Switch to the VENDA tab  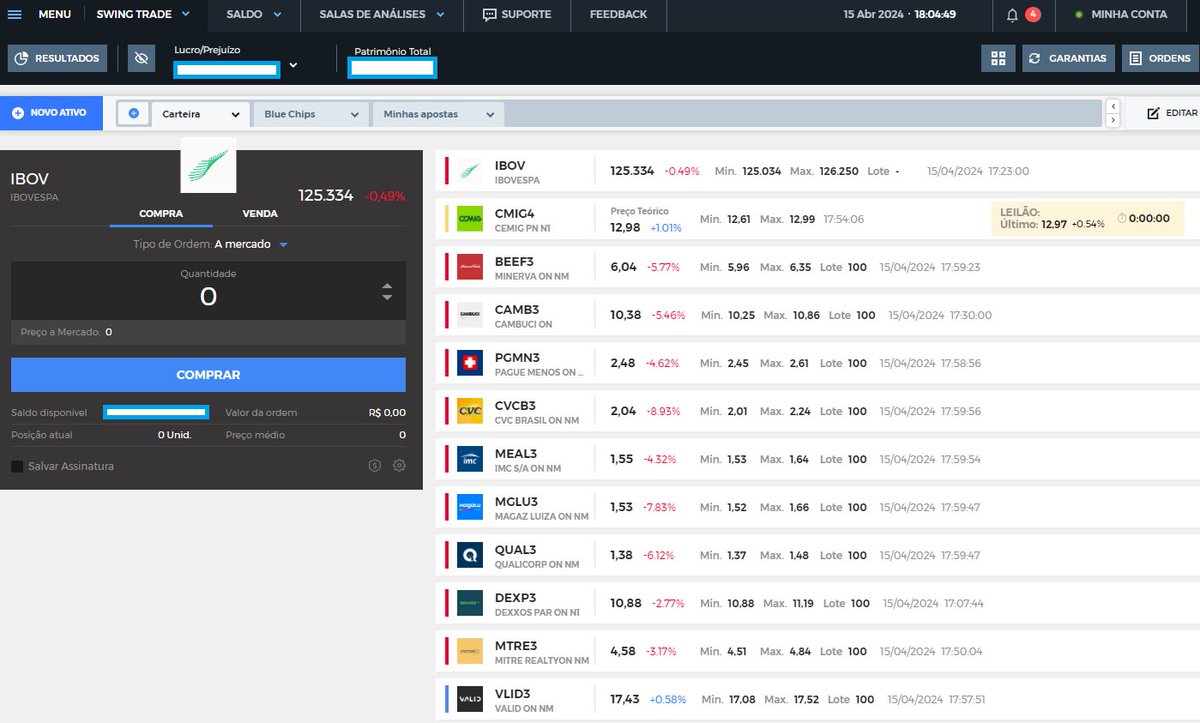pos(260,214)
